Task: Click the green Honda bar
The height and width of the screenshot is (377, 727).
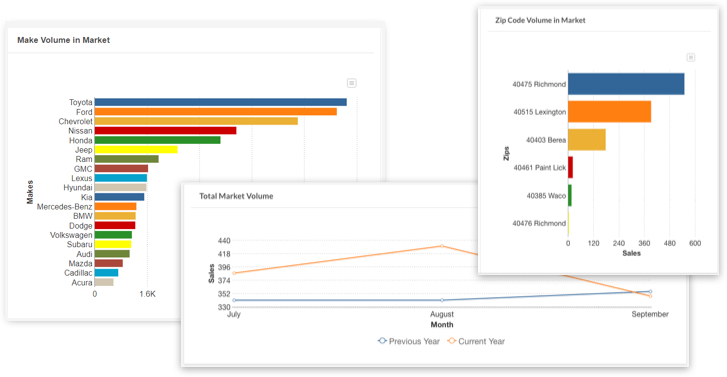Action: coord(158,140)
